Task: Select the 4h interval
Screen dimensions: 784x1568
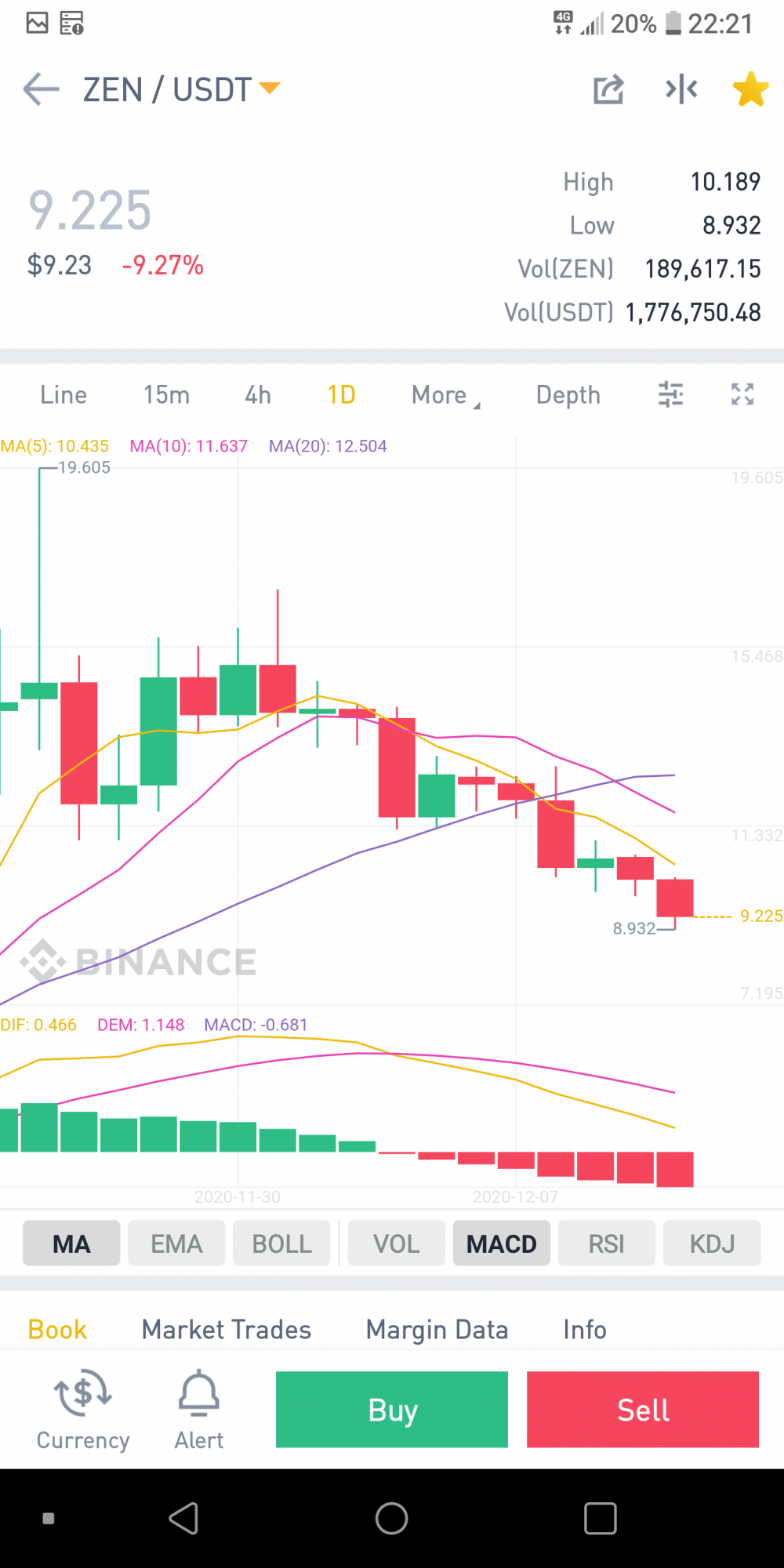Action: (258, 394)
